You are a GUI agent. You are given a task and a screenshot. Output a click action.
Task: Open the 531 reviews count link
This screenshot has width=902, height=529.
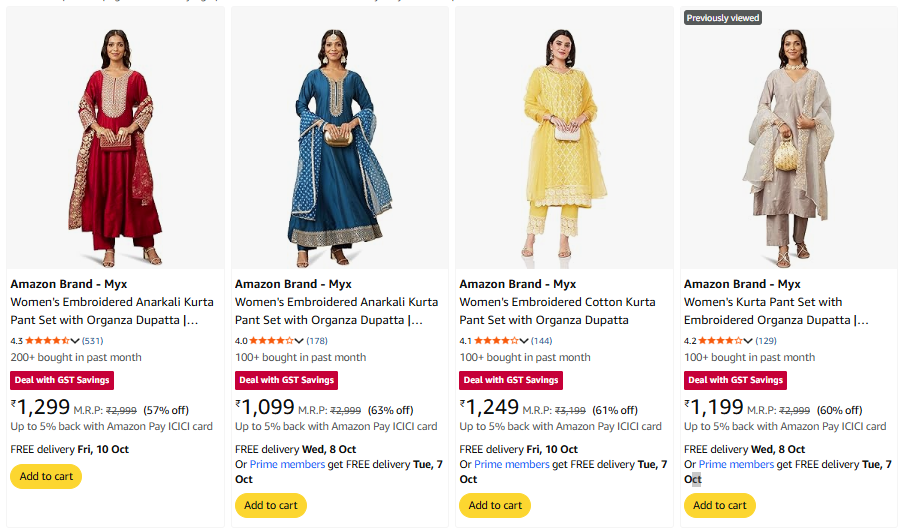tap(93, 341)
